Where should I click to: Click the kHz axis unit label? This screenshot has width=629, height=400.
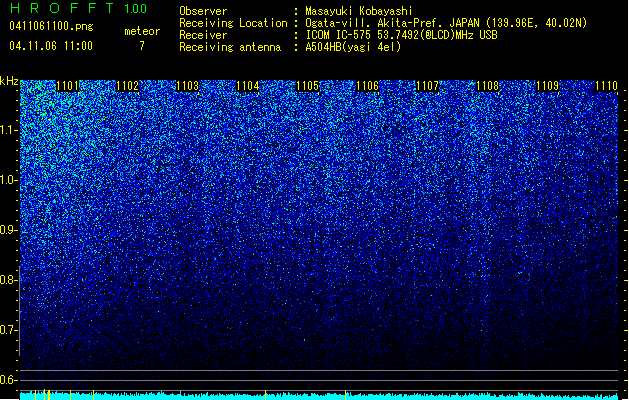(9, 81)
